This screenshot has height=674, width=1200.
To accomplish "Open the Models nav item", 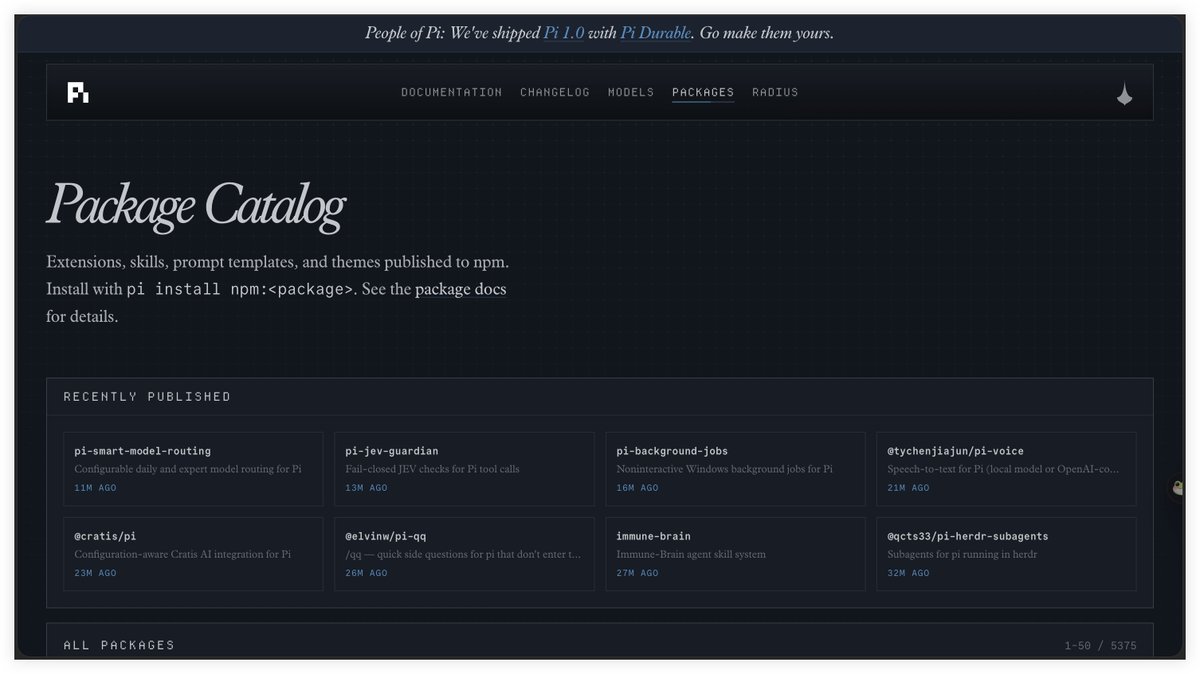I will click(x=631, y=92).
